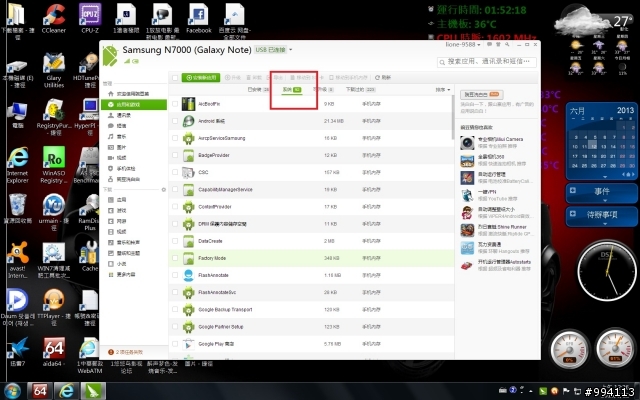Open the Shine Runner recommended app icon
The width and height of the screenshot is (640, 400).
[467, 230]
